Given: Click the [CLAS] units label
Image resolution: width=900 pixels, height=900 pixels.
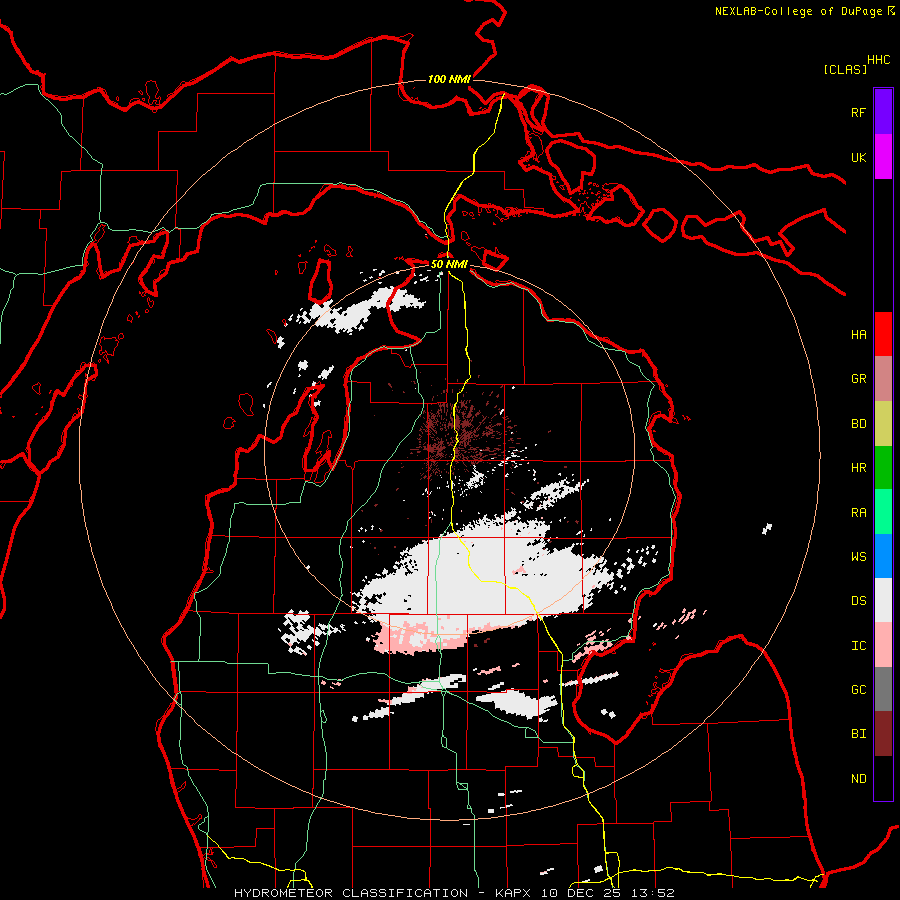Looking at the screenshot, I should (x=845, y=69).
